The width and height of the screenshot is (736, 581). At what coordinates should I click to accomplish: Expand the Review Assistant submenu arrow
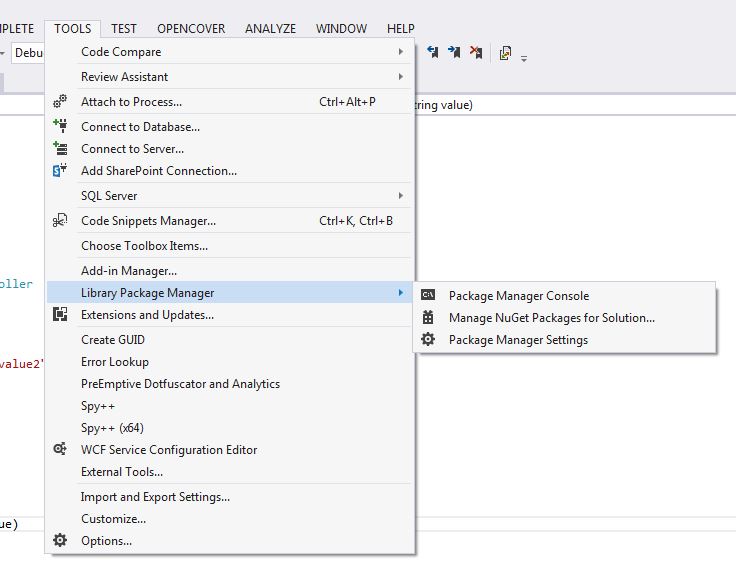[400, 76]
